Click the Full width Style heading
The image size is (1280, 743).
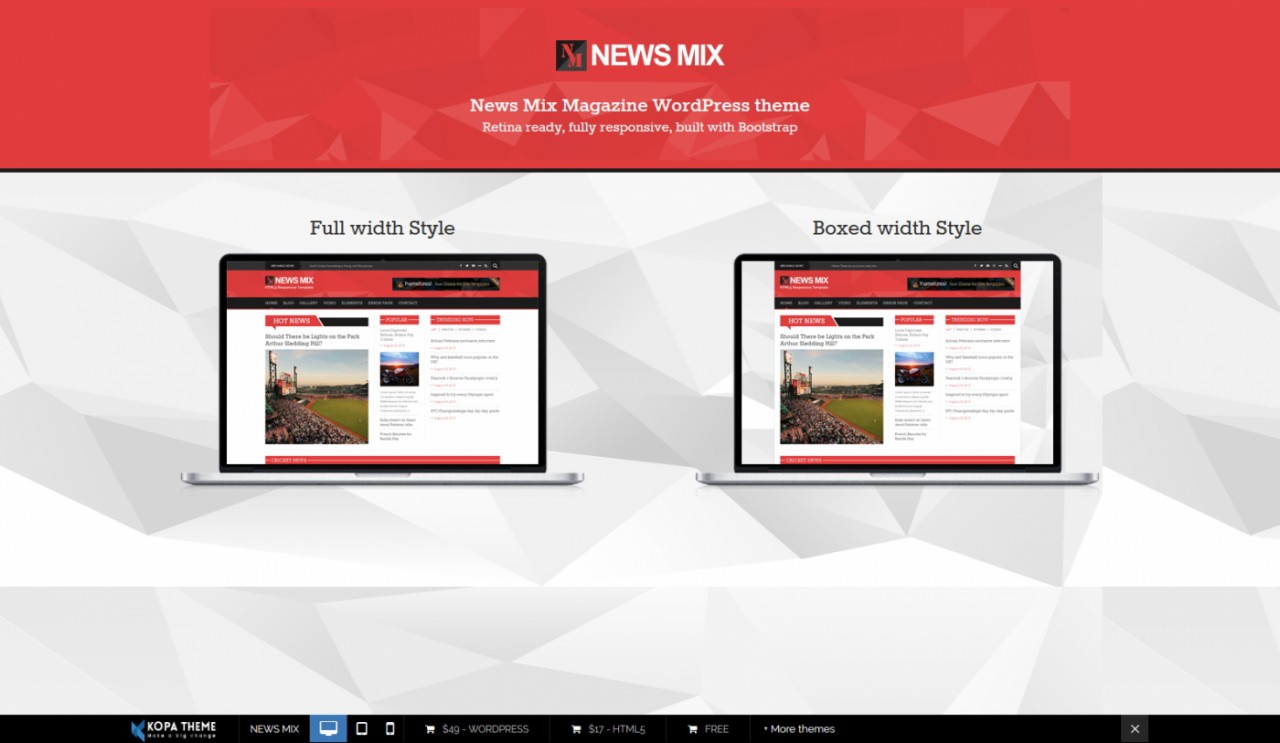tap(382, 228)
